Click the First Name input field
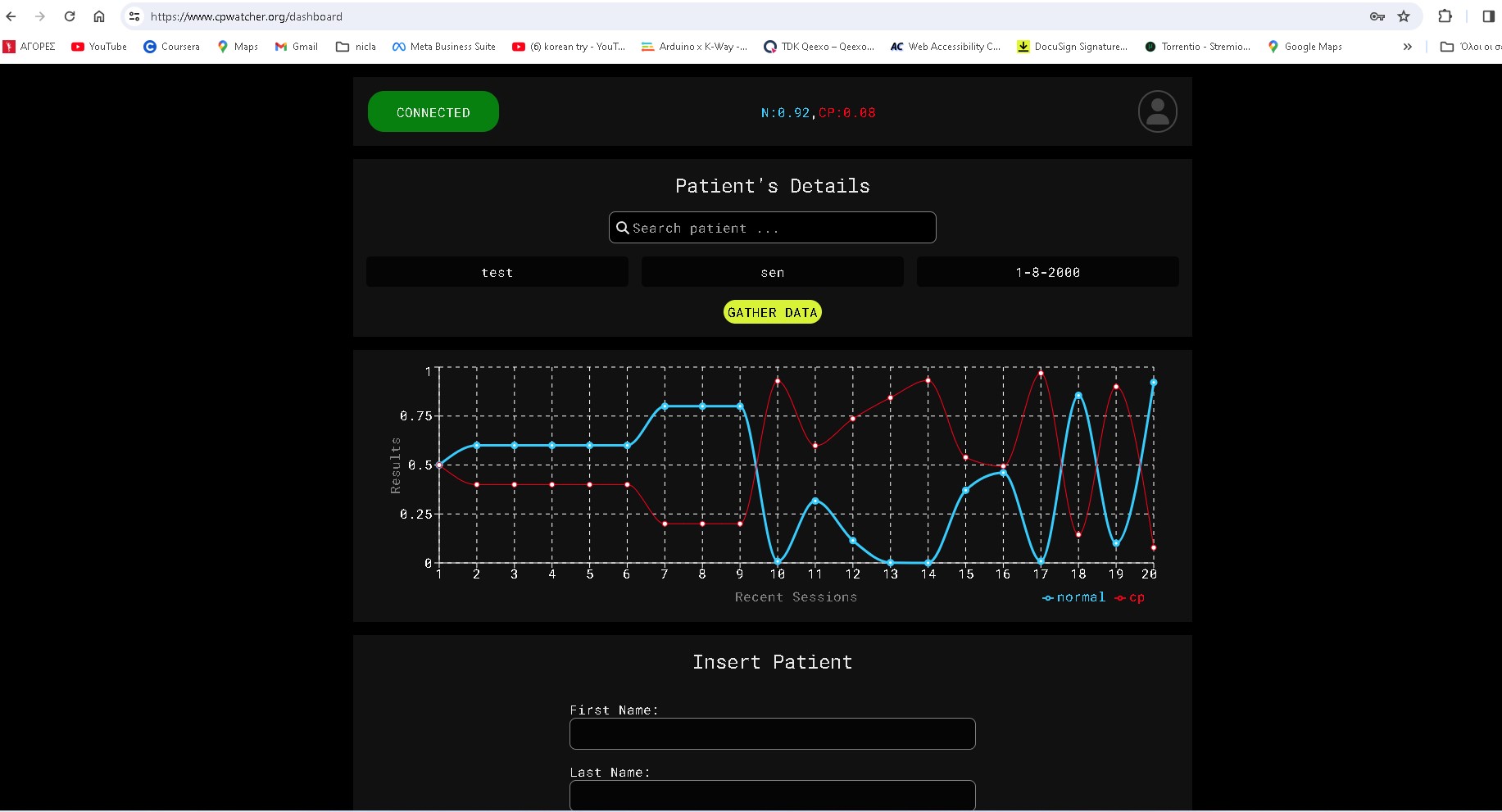This screenshot has width=1502, height=812. tap(772, 733)
